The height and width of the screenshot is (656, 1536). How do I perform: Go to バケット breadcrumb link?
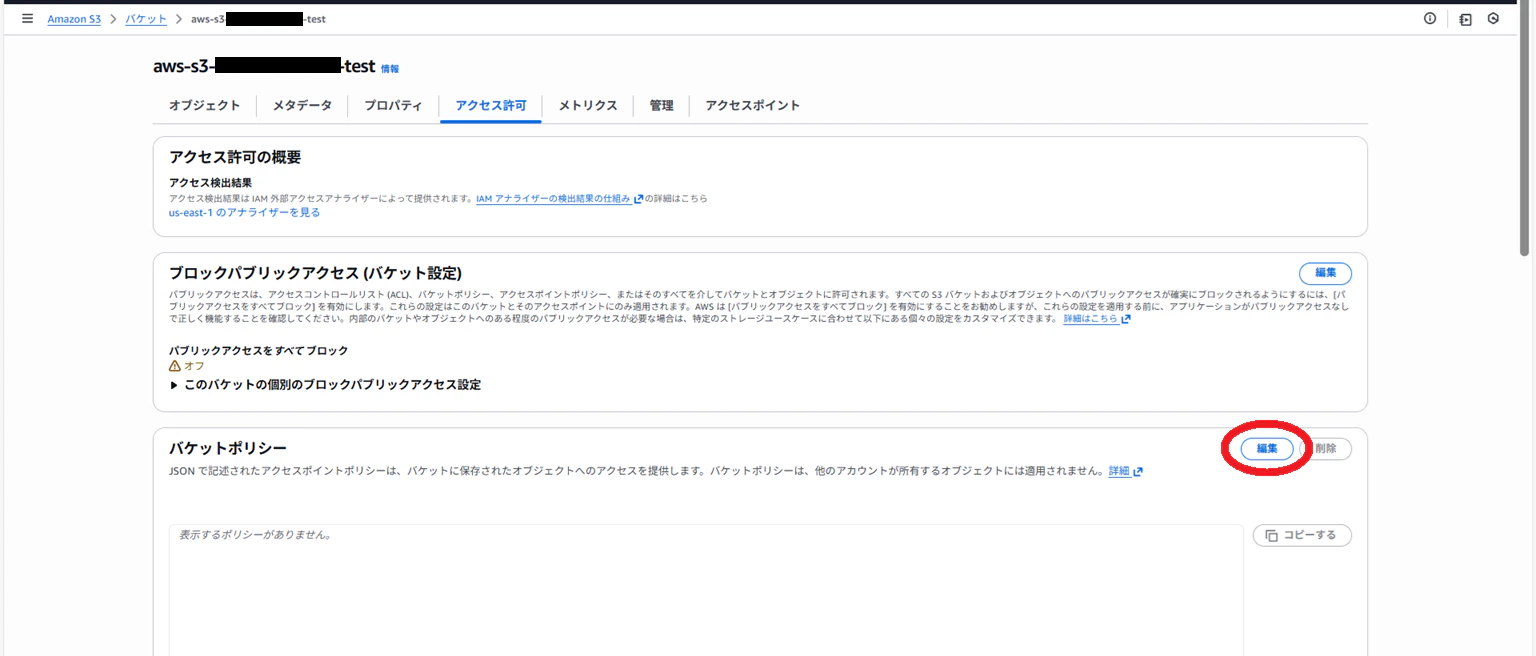tap(146, 19)
